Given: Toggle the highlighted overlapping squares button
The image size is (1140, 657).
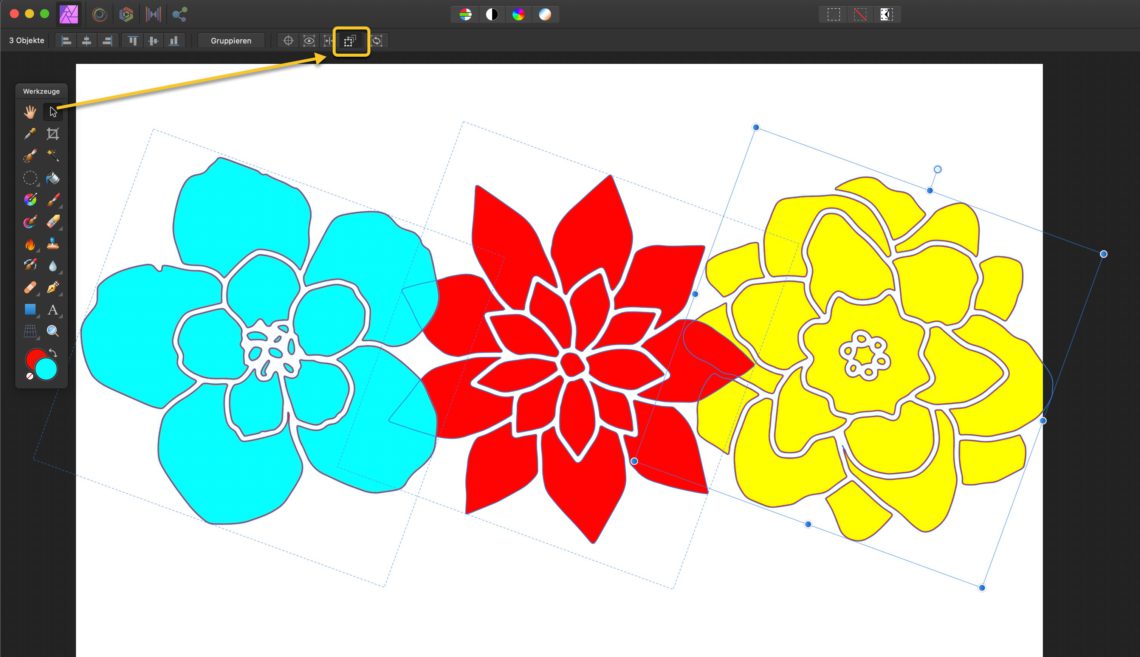Looking at the screenshot, I should point(350,41).
